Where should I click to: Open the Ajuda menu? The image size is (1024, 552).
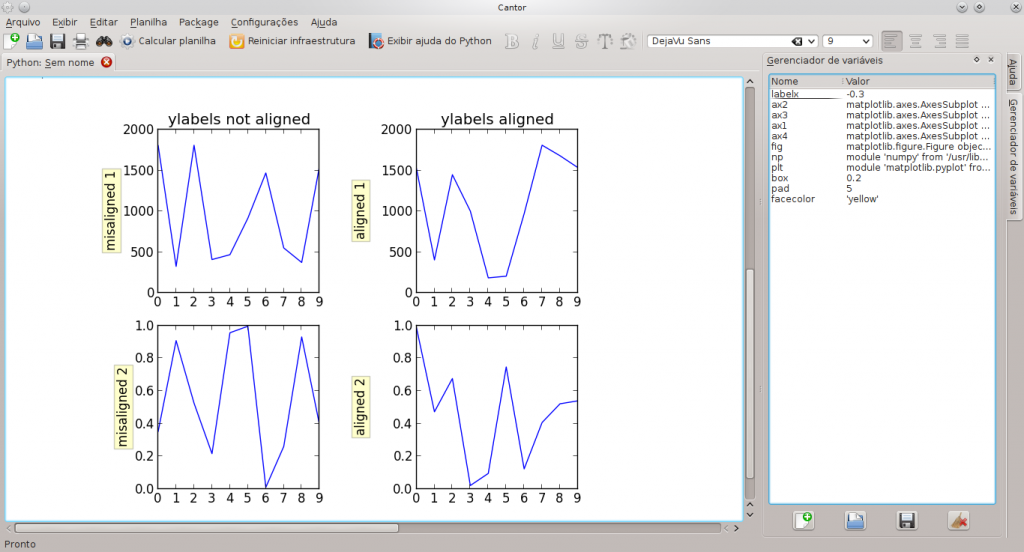click(324, 22)
